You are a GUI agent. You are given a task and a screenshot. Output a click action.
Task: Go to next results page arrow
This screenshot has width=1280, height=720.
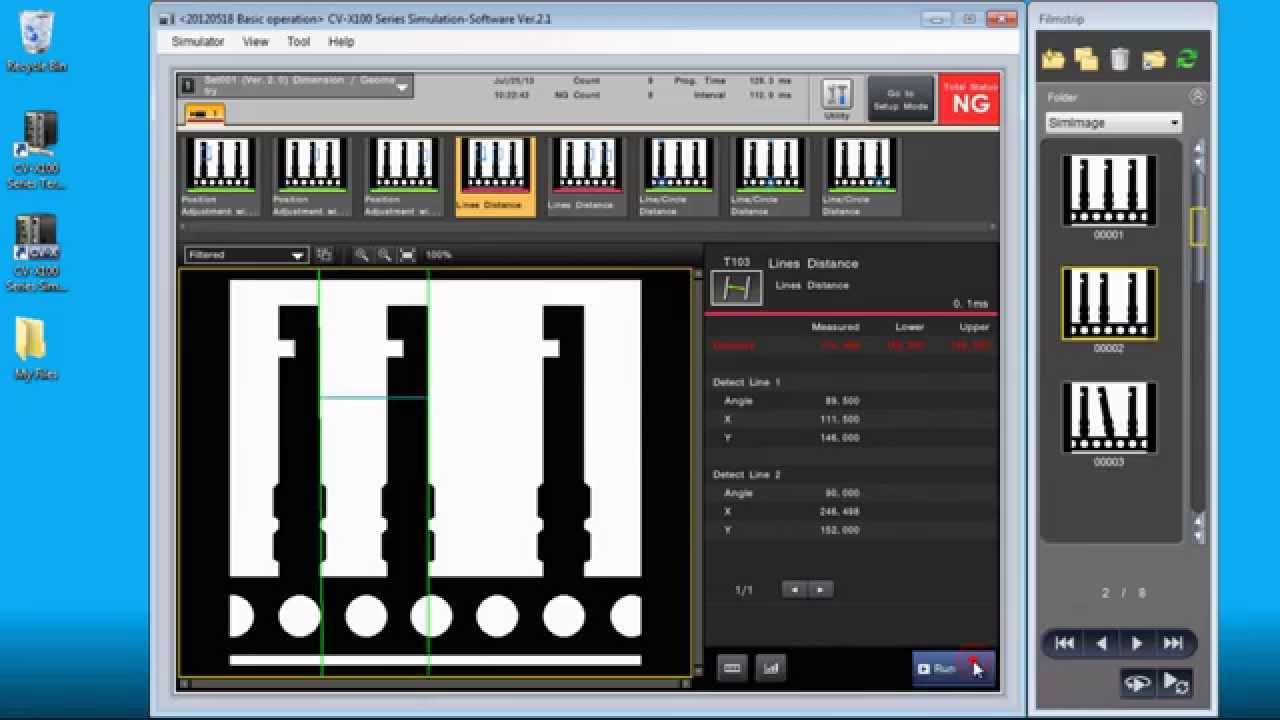[821, 590]
